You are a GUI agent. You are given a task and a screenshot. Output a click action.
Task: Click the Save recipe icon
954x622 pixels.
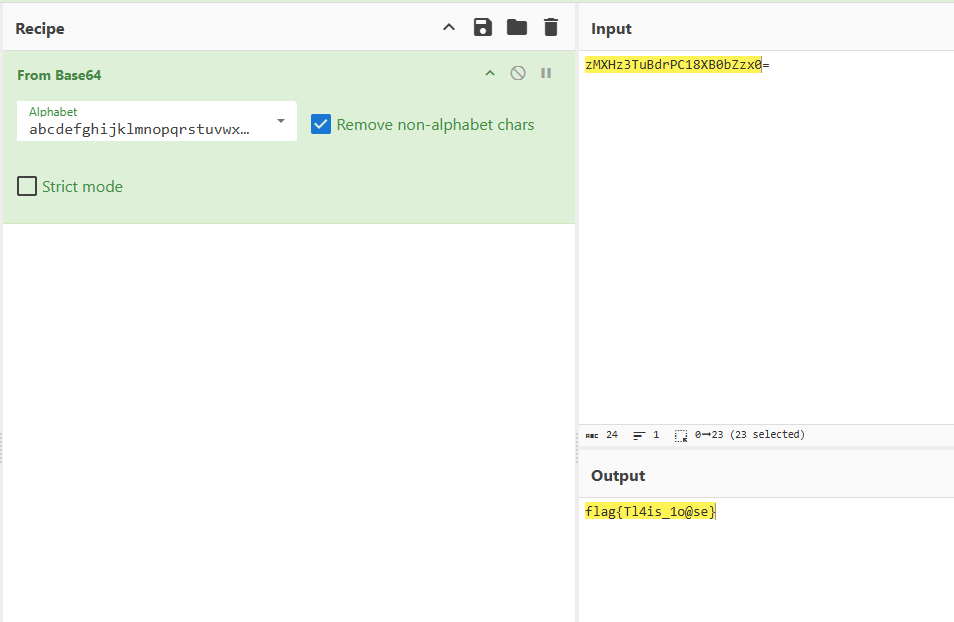pos(483,27)
